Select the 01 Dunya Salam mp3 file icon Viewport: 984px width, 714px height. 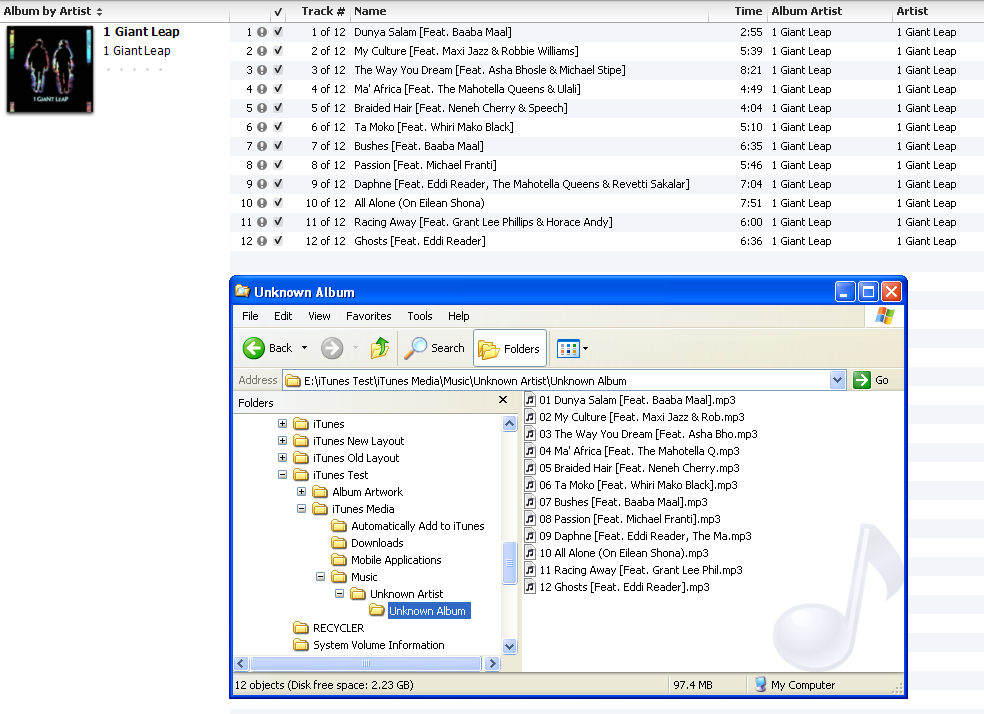(530, 400)
